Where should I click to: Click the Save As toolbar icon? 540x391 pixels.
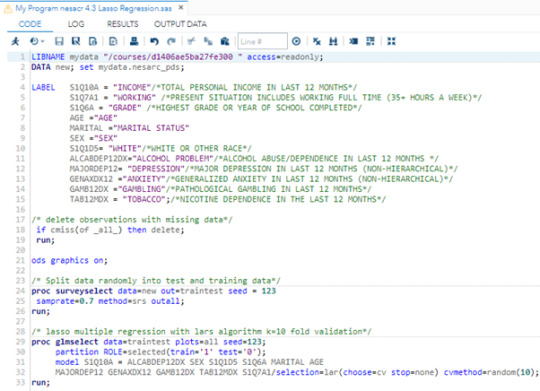click(x=76, y=41)
